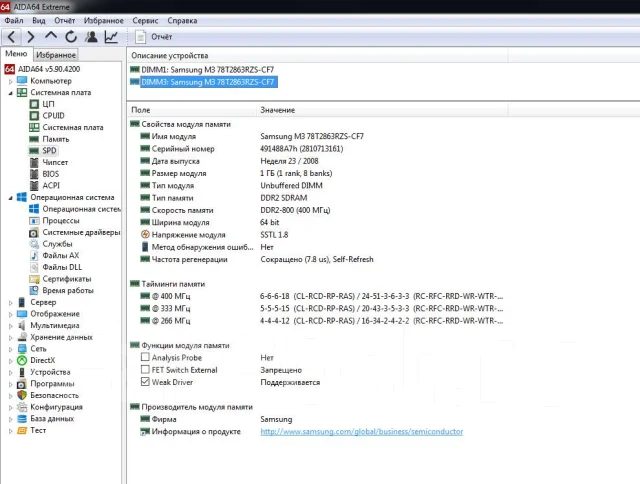This screenshot has height=484, width=640.
Task: Expand the DirectX tree node
Action: (11, 361)
